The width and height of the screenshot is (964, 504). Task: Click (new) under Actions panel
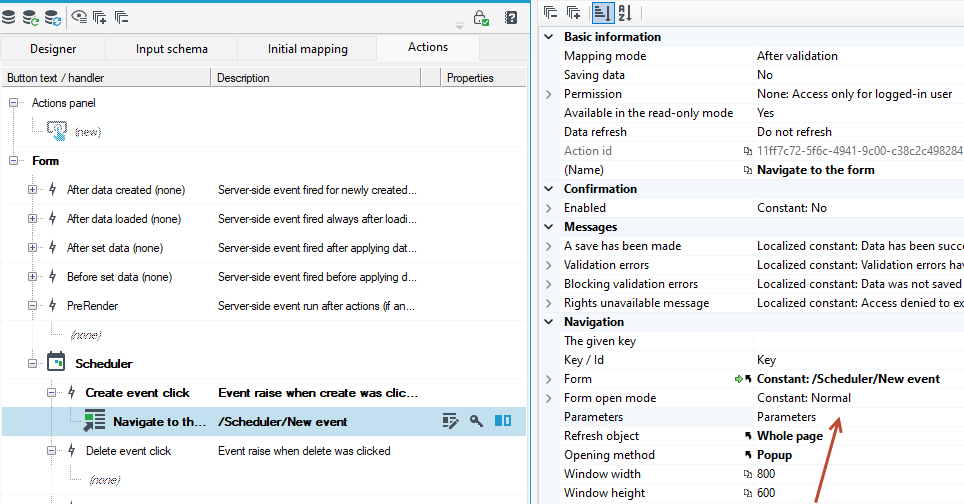(87, 132)
